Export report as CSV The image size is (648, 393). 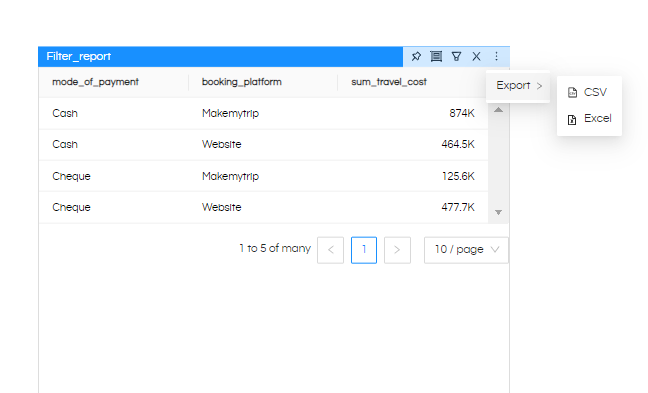click(x=589, y=92)
